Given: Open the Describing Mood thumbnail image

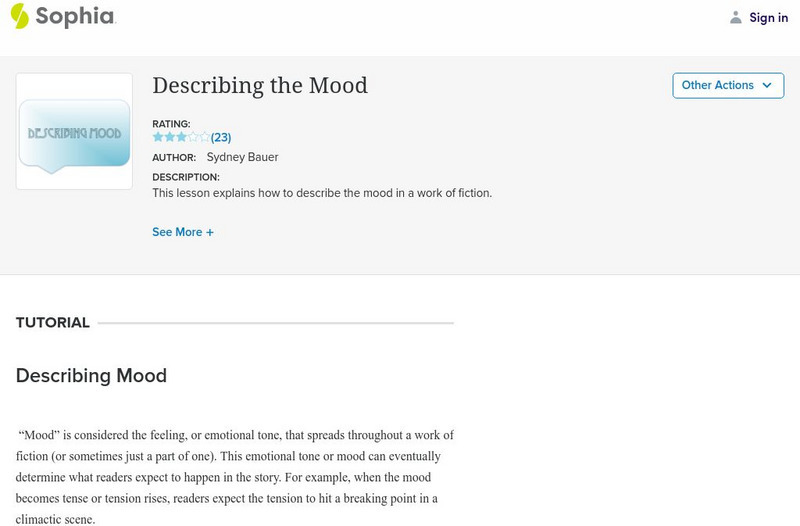Looking at the screenshot, I should pos(74,132).
